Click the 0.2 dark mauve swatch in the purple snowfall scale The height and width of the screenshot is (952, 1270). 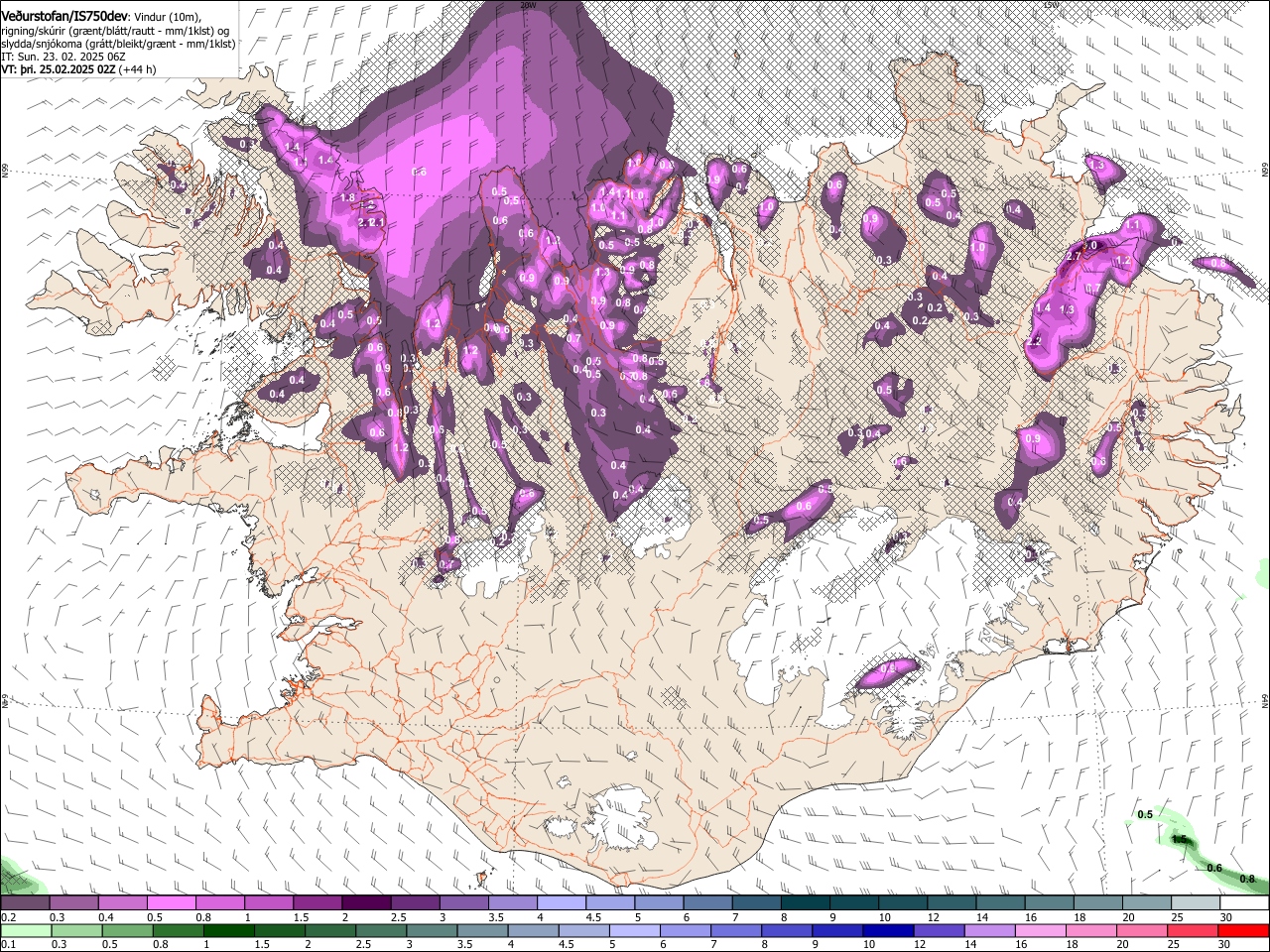pos(25,903)
